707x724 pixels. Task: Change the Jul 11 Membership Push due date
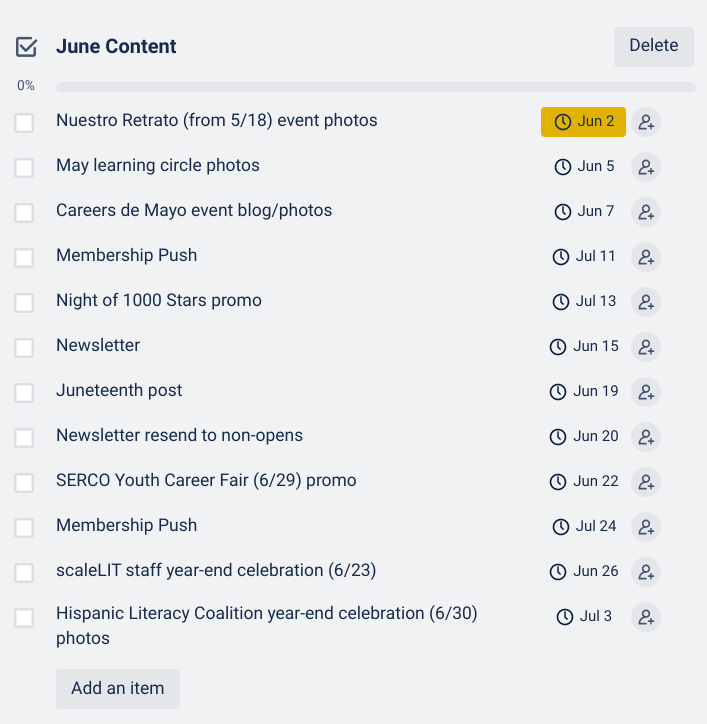click(585, 257)
